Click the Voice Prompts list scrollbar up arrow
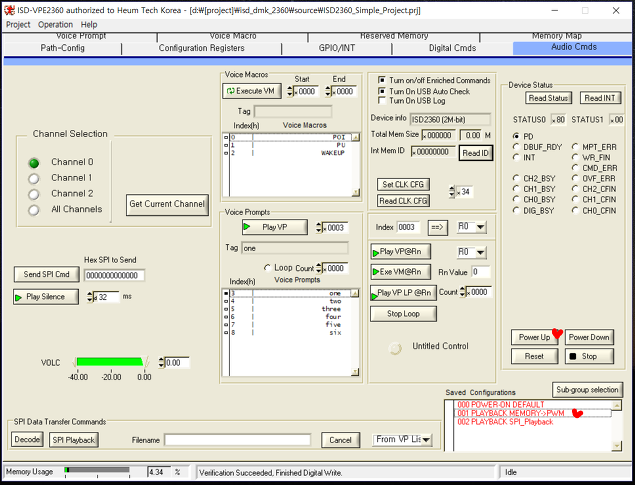The width and height of the screenshot is (635, 485). coord(355,293)
